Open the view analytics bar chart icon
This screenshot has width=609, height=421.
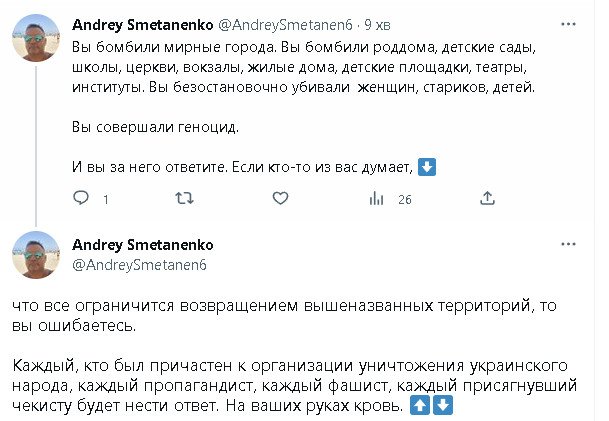point(376,199)
